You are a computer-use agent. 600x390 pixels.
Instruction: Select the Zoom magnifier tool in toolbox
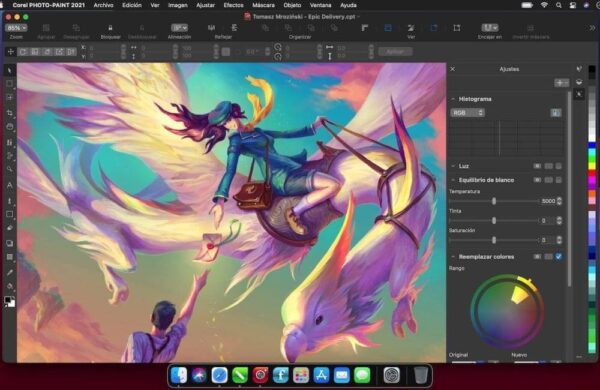click(10, 169)
